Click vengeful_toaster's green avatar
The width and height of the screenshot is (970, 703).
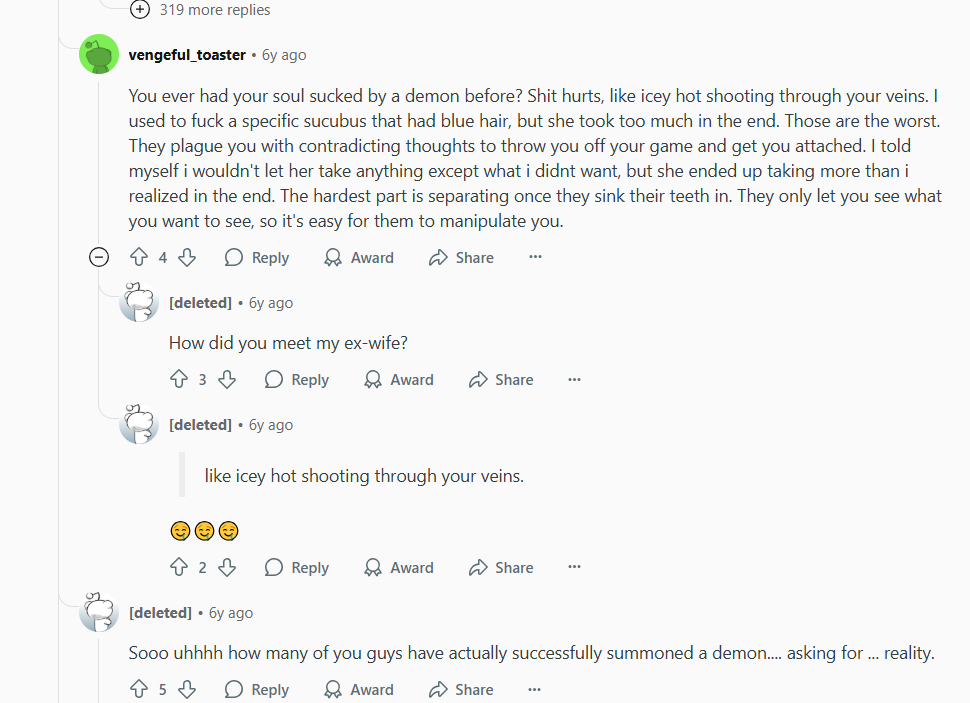[99, 55]
